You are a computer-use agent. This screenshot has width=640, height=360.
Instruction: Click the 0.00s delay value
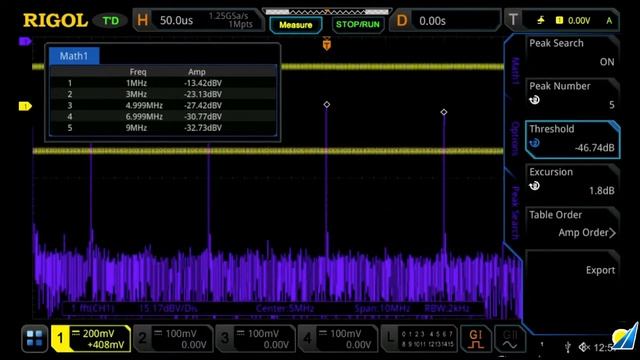pos(432,21)
